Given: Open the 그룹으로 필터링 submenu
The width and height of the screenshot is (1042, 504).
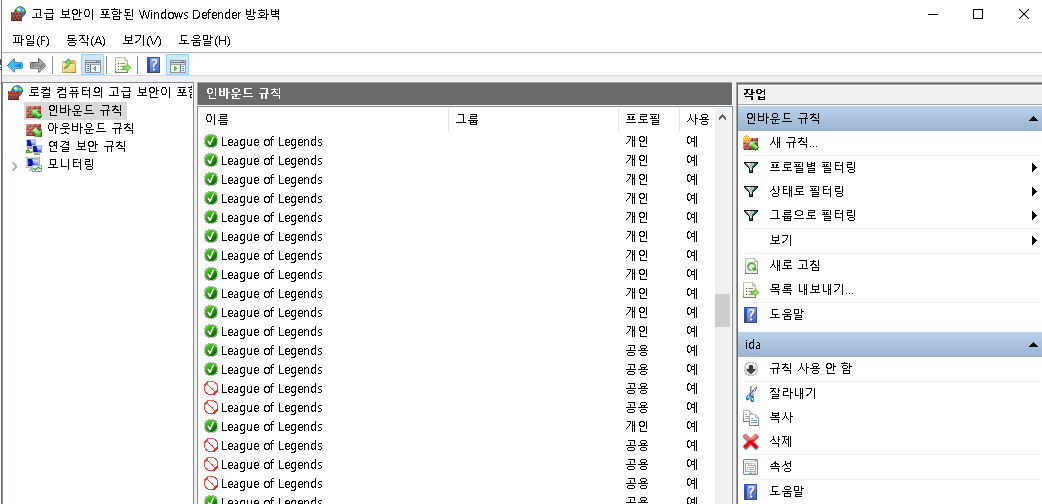Looking at the screenshot, I should [889, 215].
